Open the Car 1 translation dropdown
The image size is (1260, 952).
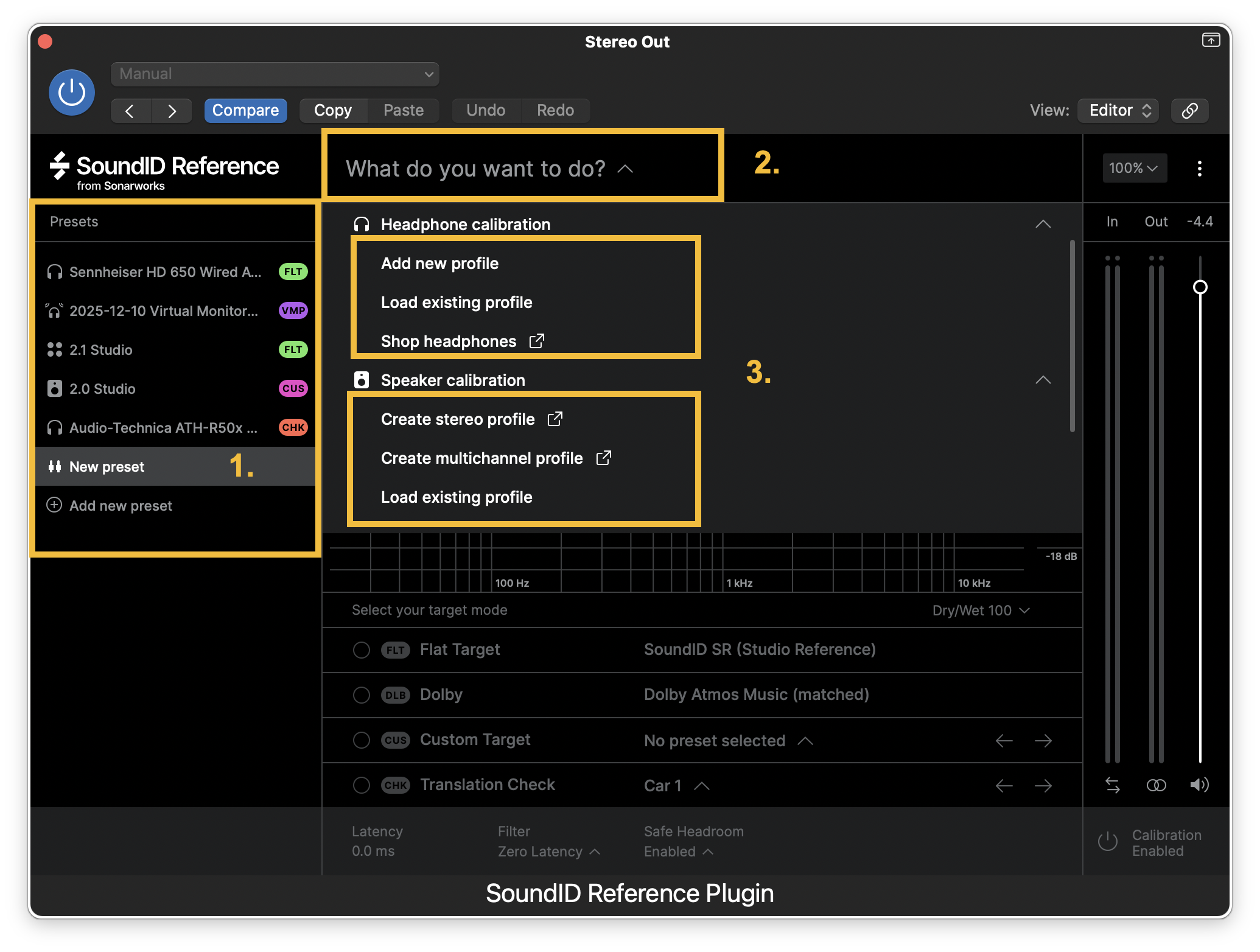677,786
